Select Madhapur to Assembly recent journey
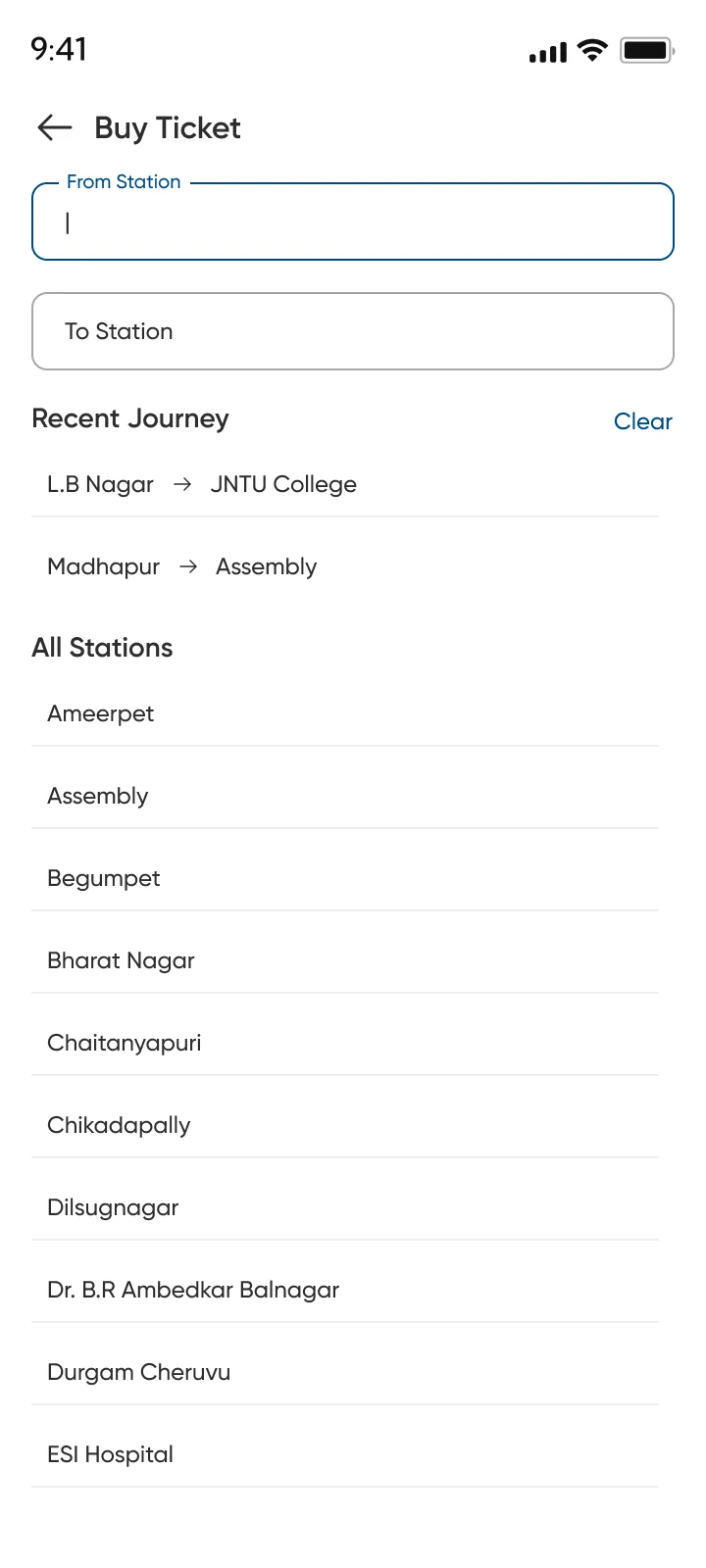This screenshot has width=706, height=1568. click(345, 566)
